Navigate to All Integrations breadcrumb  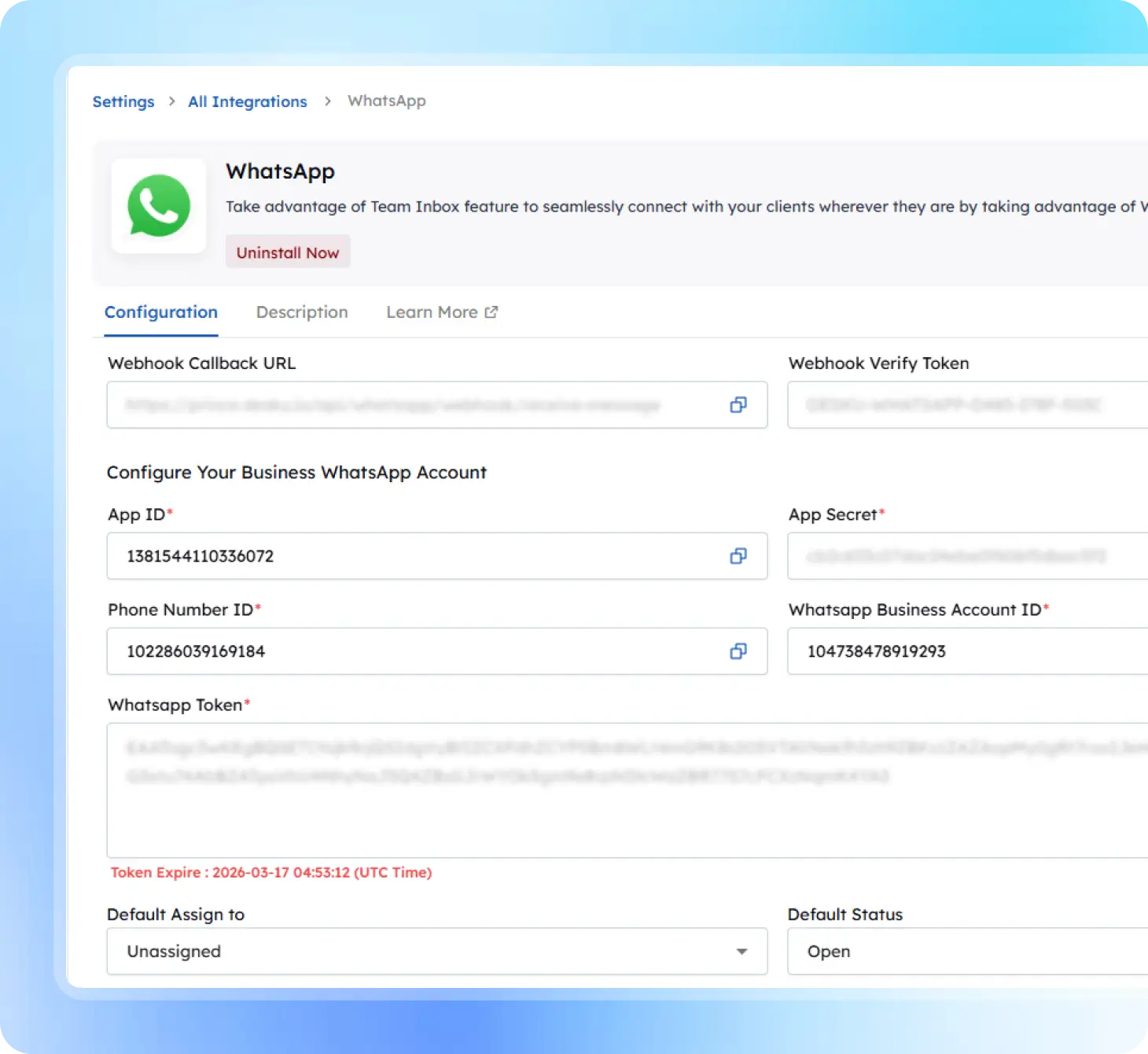click(248, 101)
